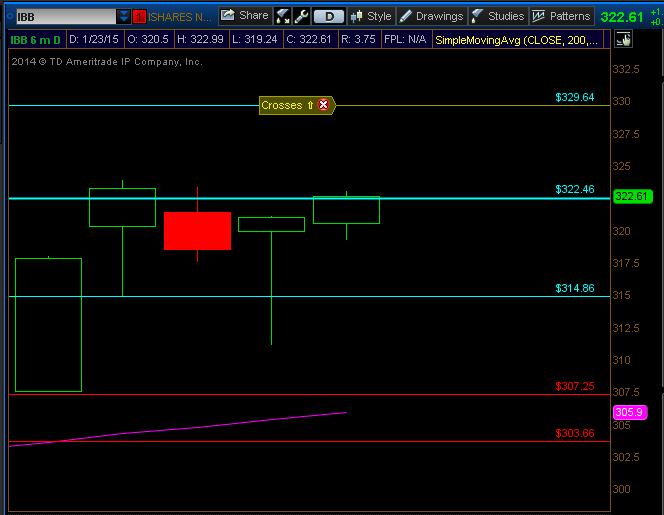Click the Studies flask icon
Viewport: 664px width, 515px height.
[478, 16]
